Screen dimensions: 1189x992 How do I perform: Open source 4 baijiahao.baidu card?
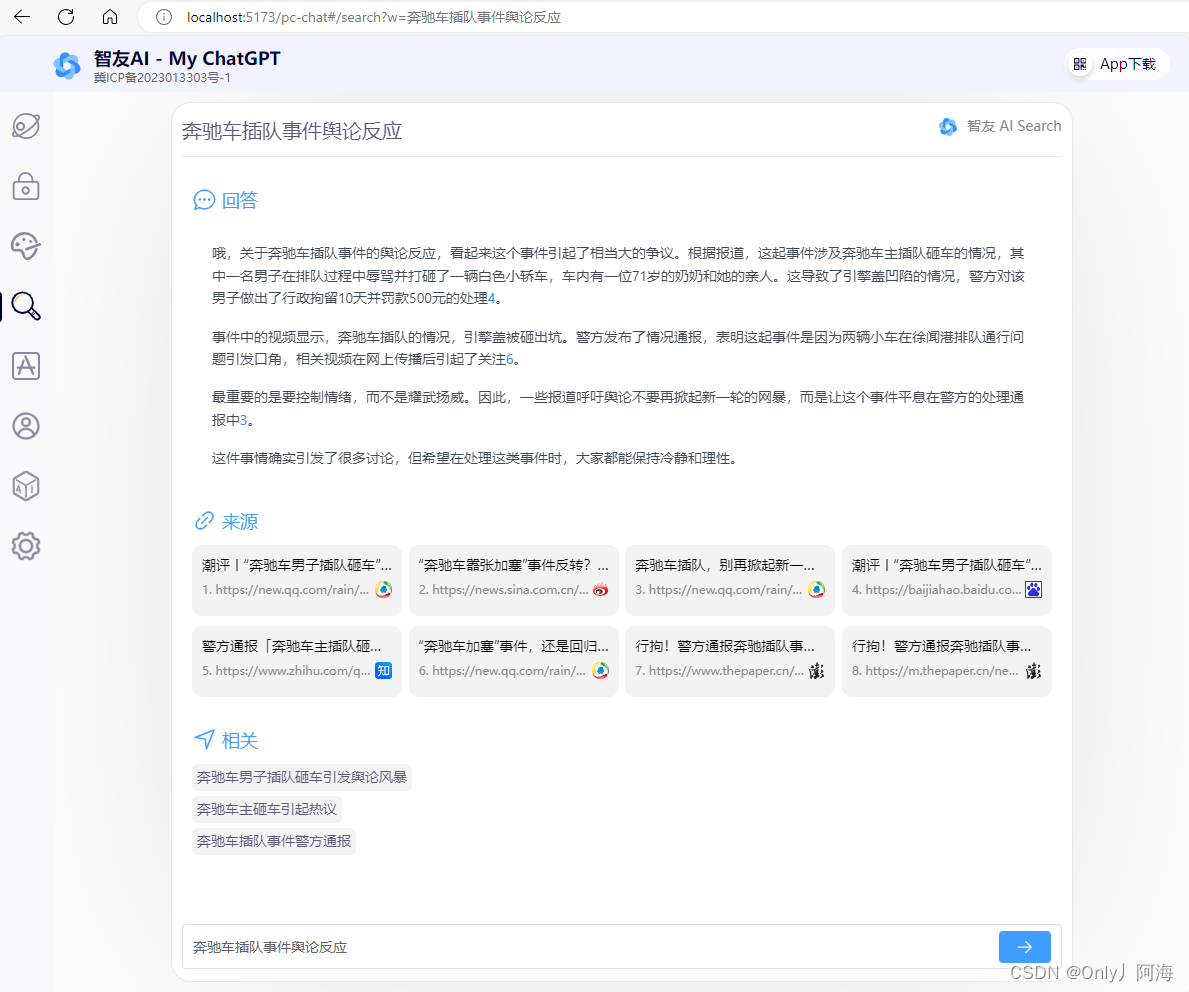pos(946,579)
